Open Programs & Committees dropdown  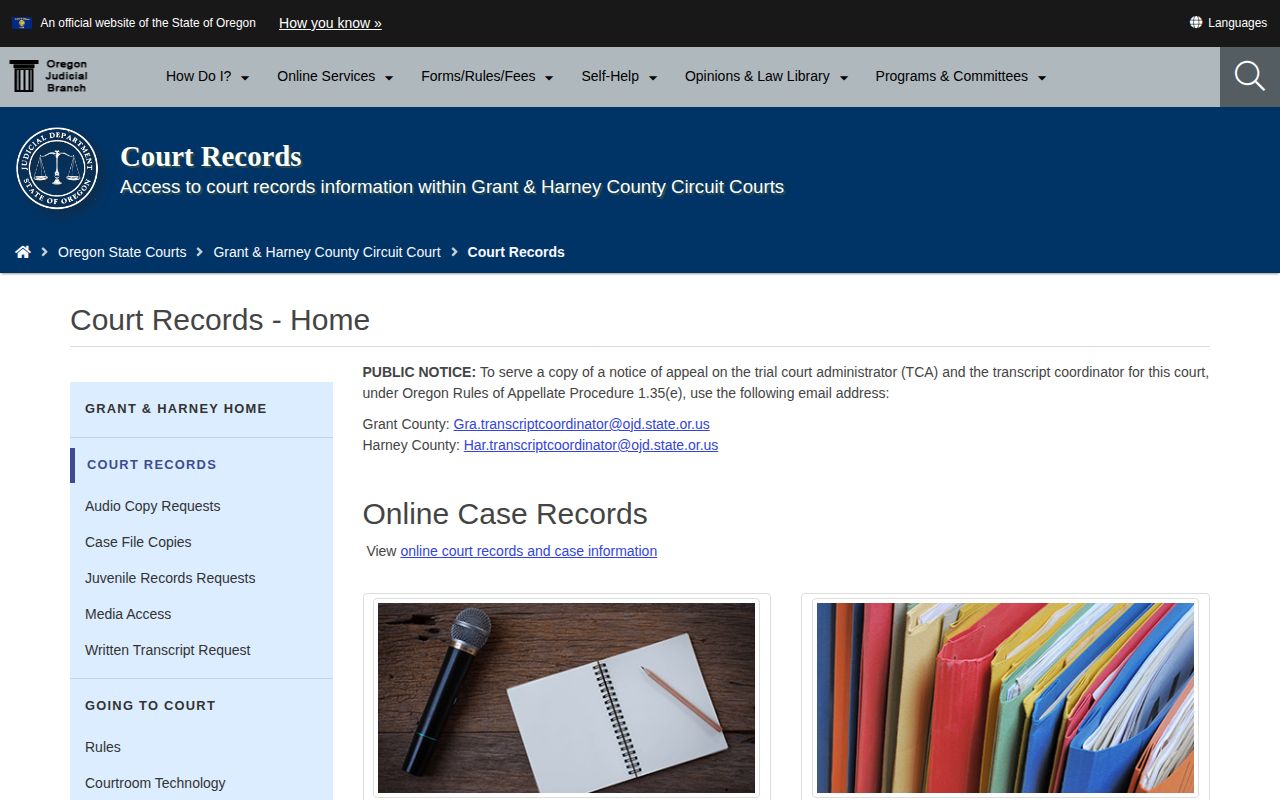pos(960,76)
